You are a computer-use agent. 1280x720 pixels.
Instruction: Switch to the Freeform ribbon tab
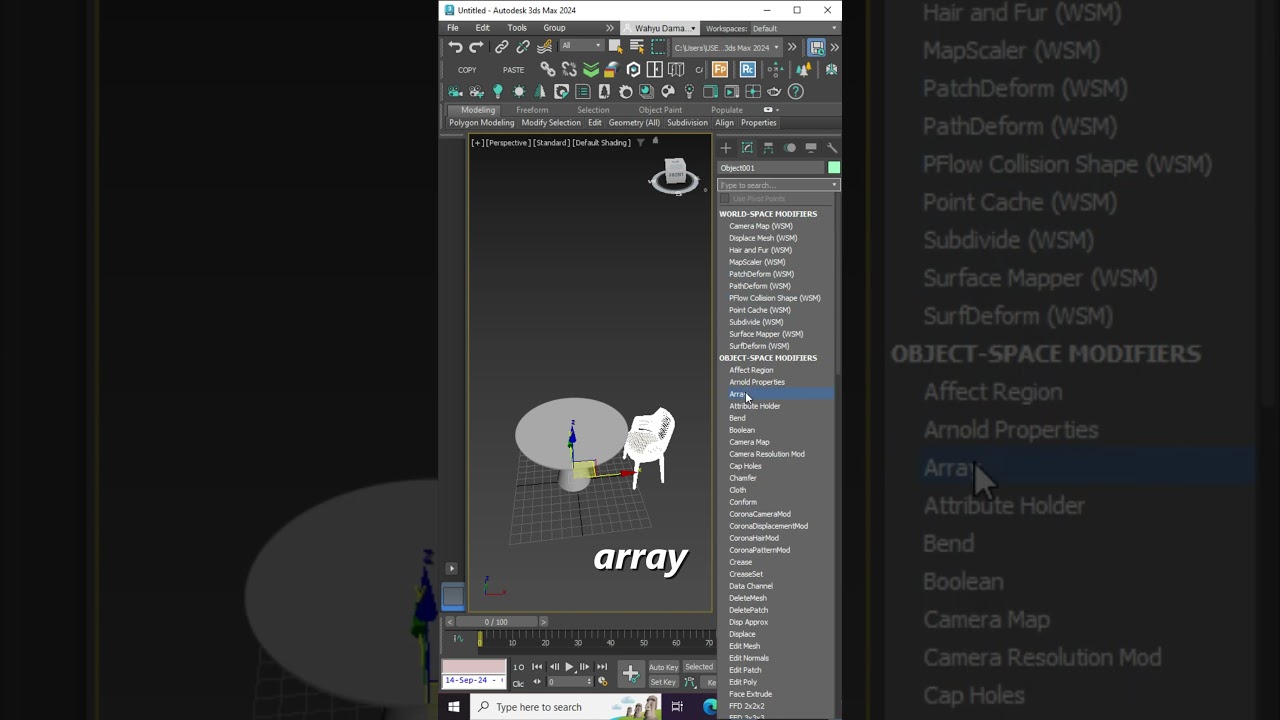[532, 110]
